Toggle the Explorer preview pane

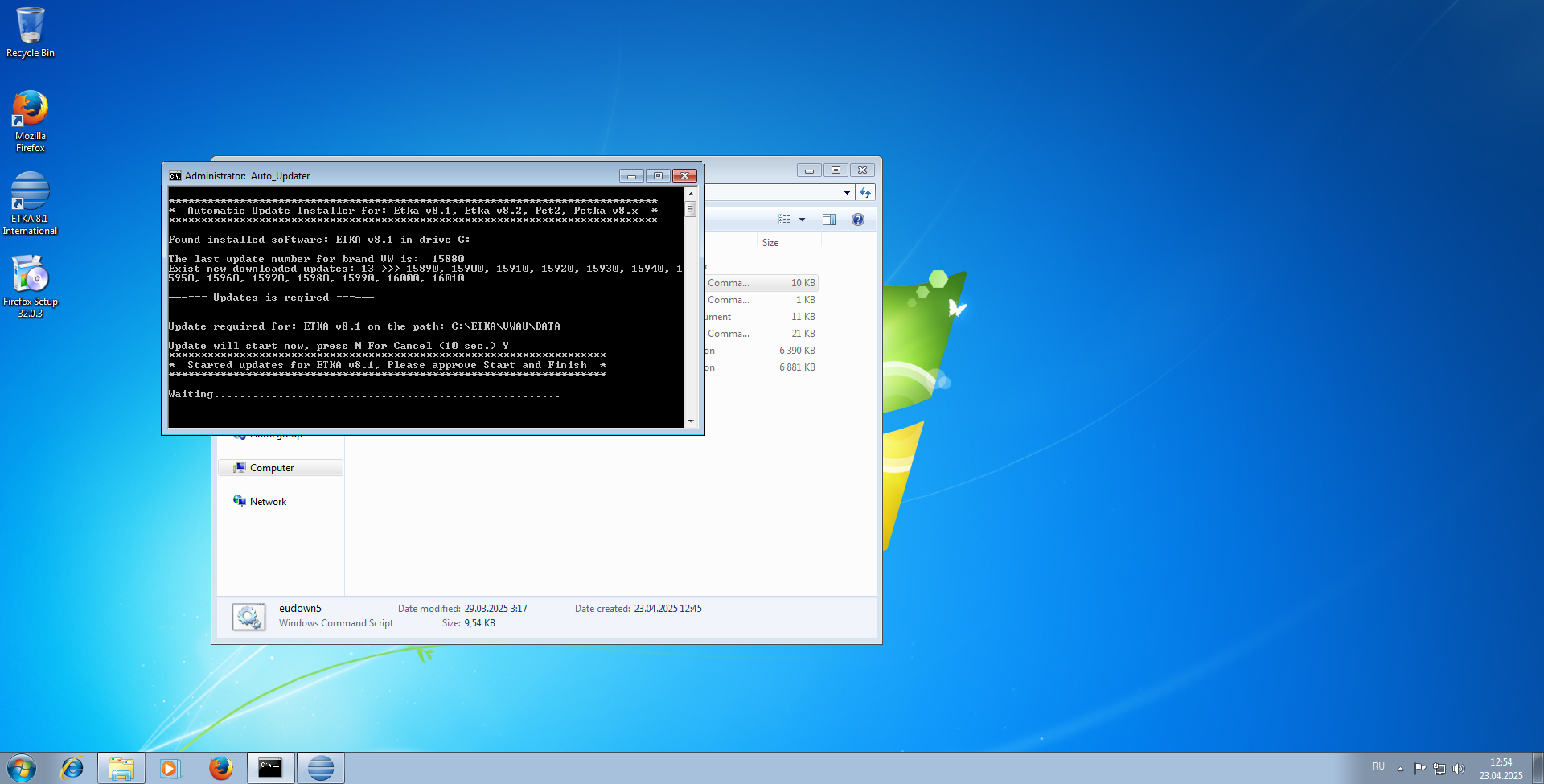(829, 220)
